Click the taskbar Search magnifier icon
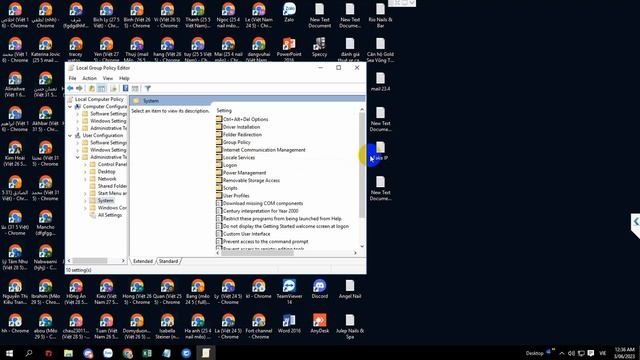640x360 pixels. (29, 353)
